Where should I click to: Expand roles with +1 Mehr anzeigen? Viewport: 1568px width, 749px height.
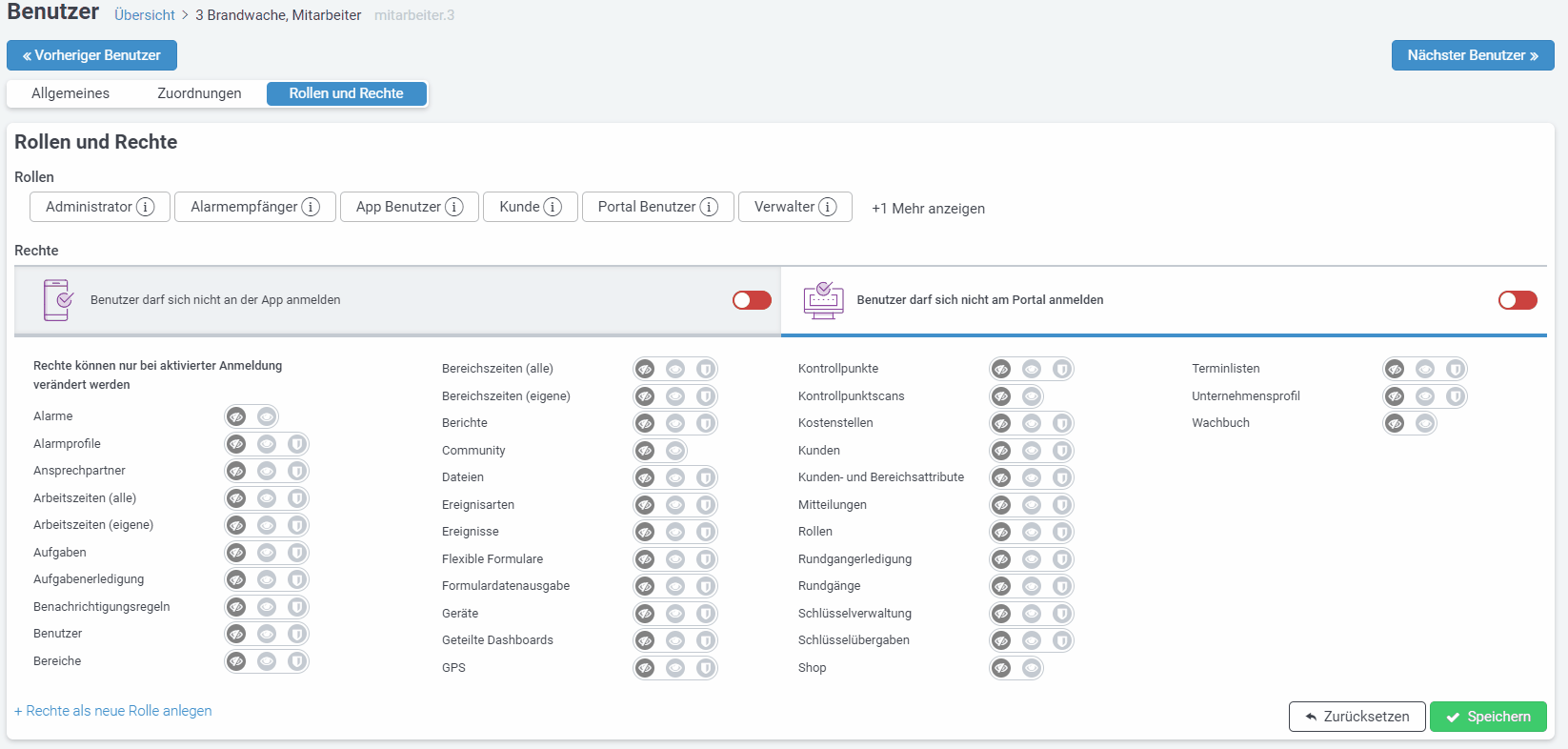pyautogui.click(x=928, y=209)
